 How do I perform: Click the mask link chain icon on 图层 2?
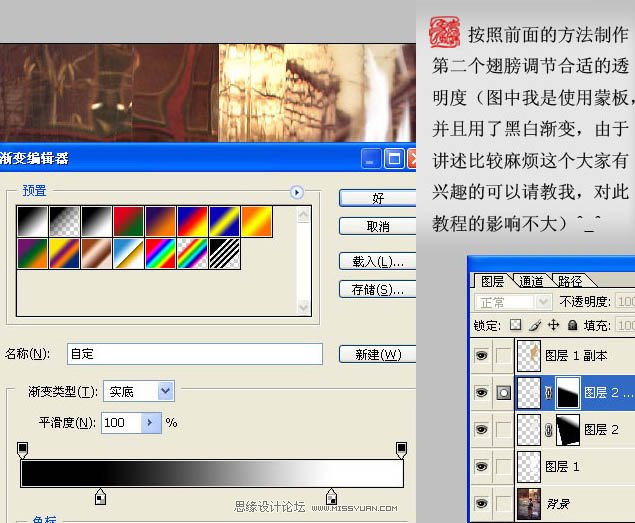click(549, 429)
